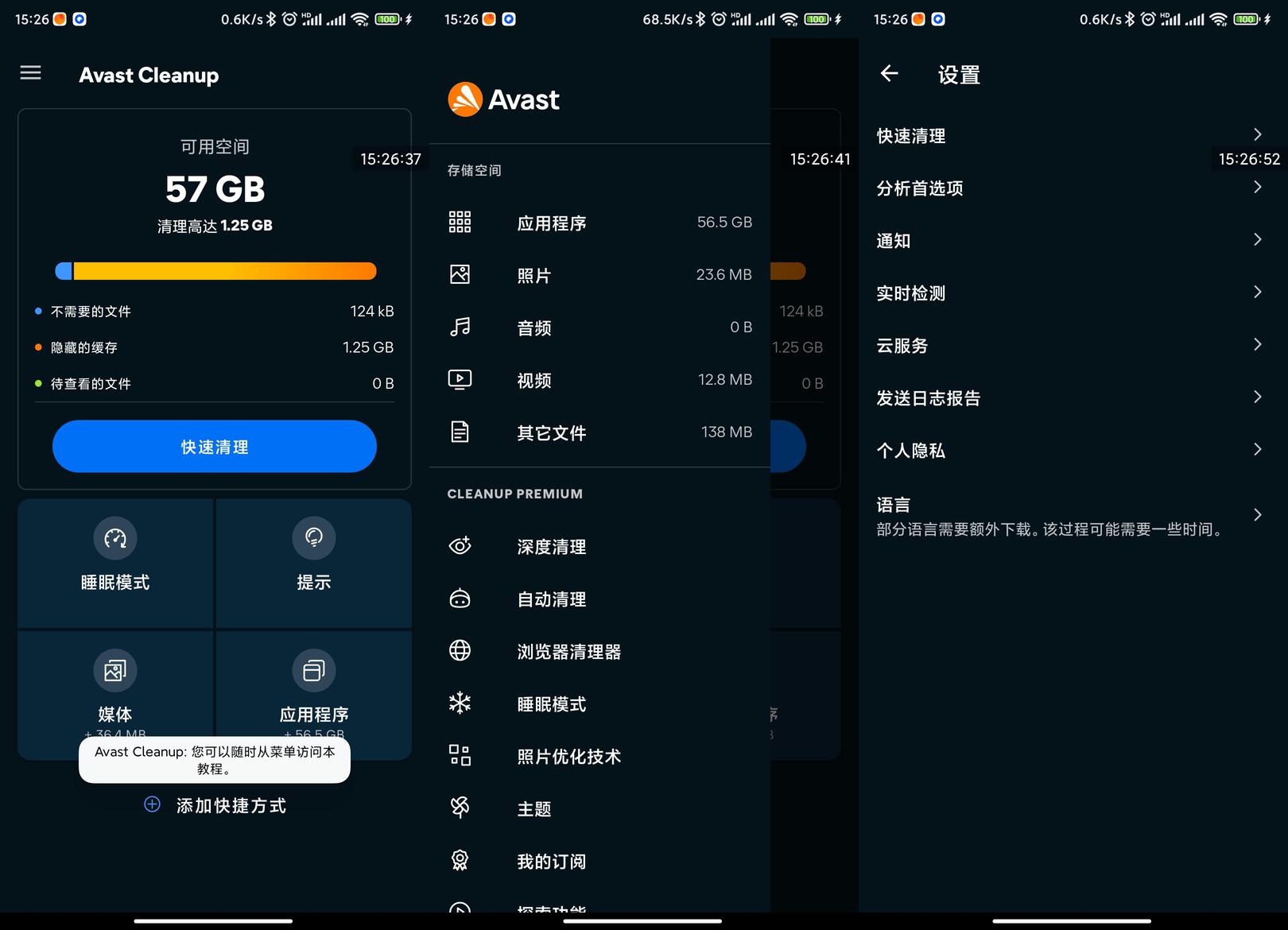
Task: Tap the 57 GB available space value
Action: click(215, 189)
